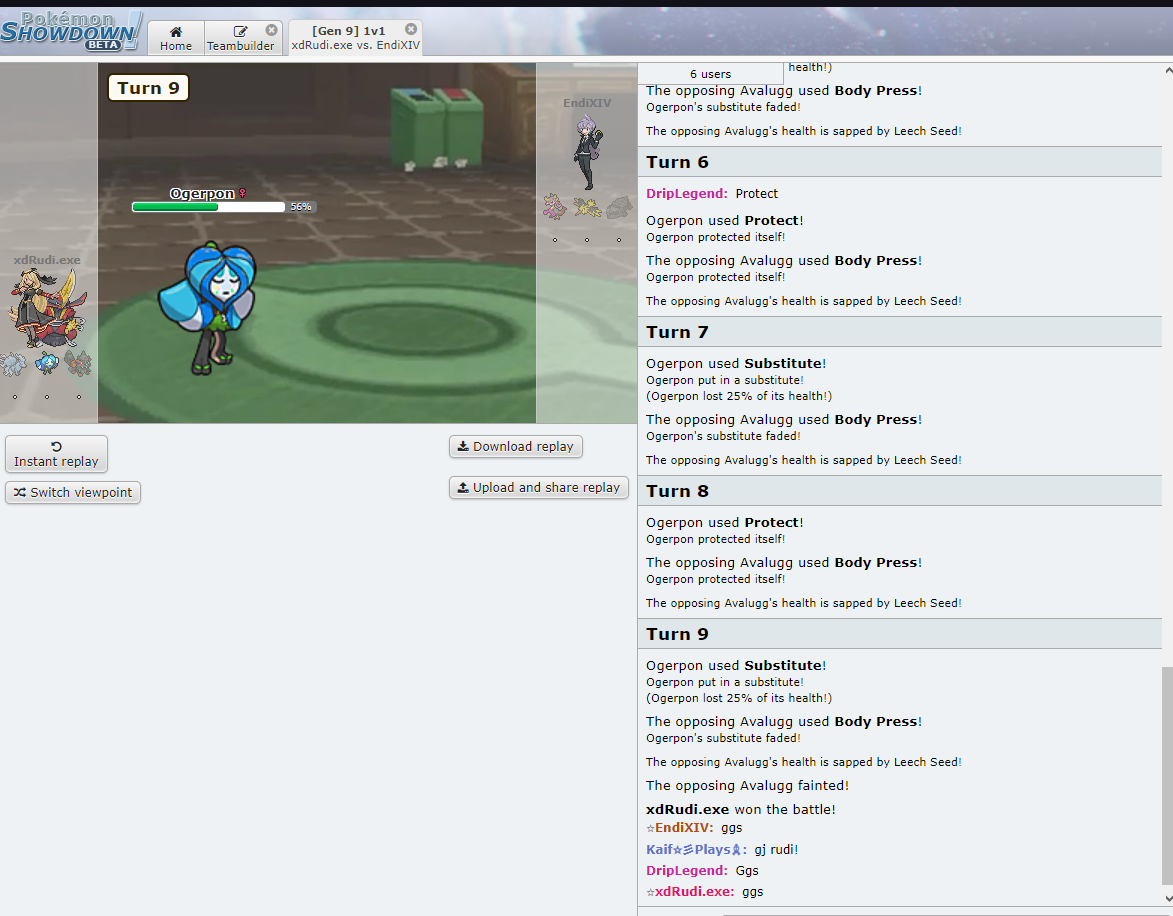This screenshot has height=916, width=1173.
Task: Click the Turn 8 header in the log
Action: pos(900,491)
